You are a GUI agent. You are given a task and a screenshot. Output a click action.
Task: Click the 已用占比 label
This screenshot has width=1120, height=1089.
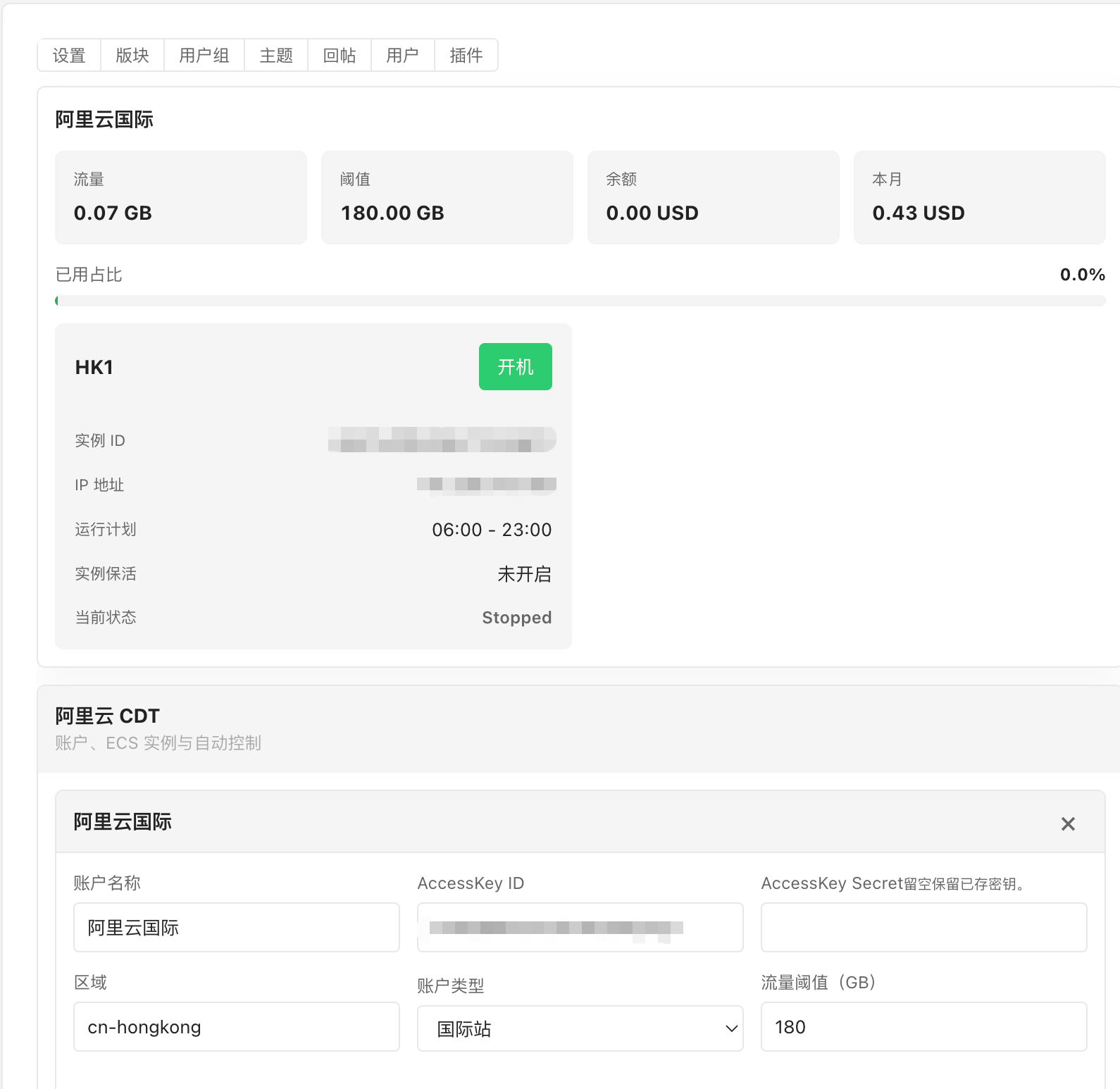point(89,274)
